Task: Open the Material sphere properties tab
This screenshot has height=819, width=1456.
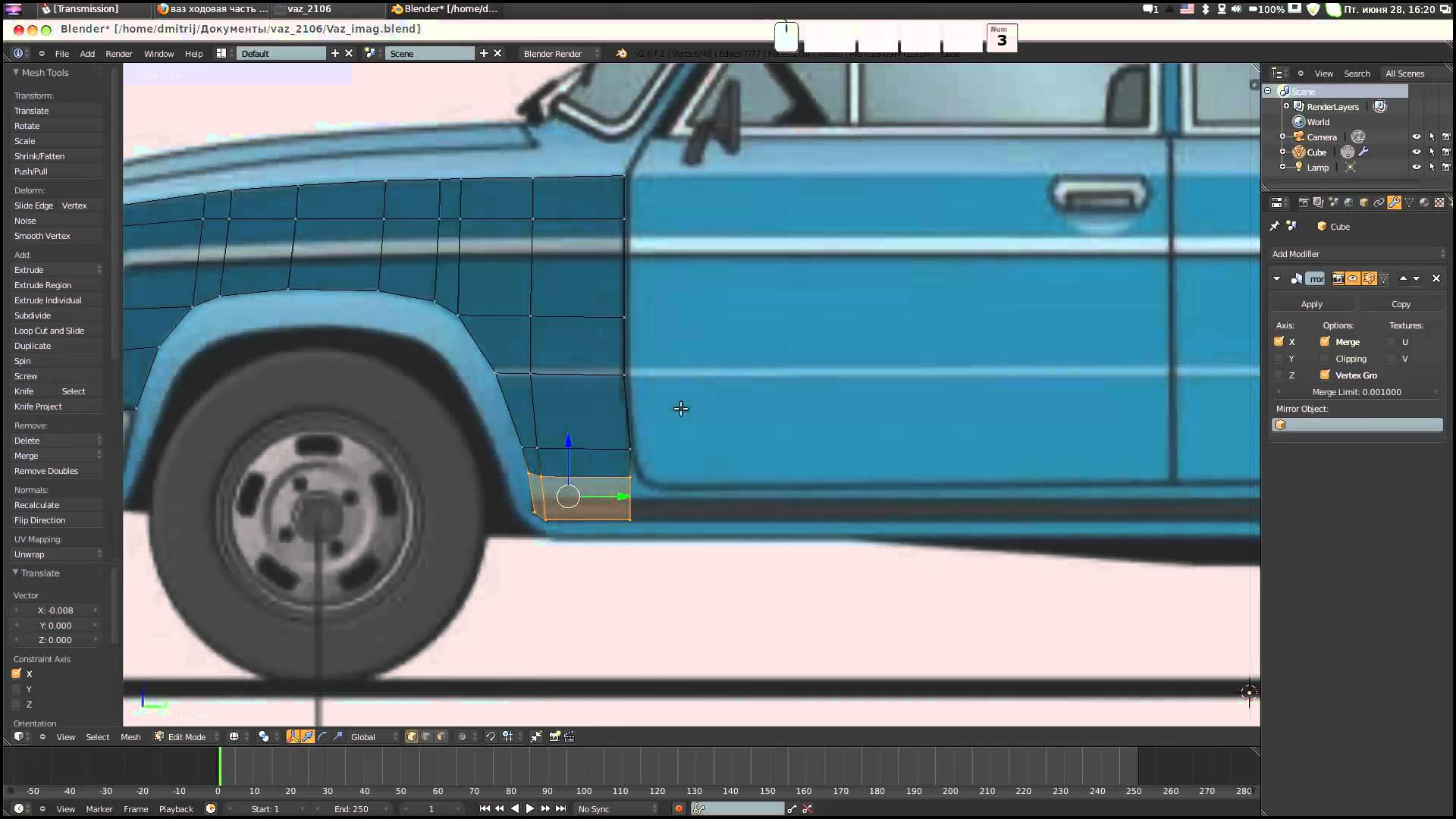Action: tap(1424, 202)
